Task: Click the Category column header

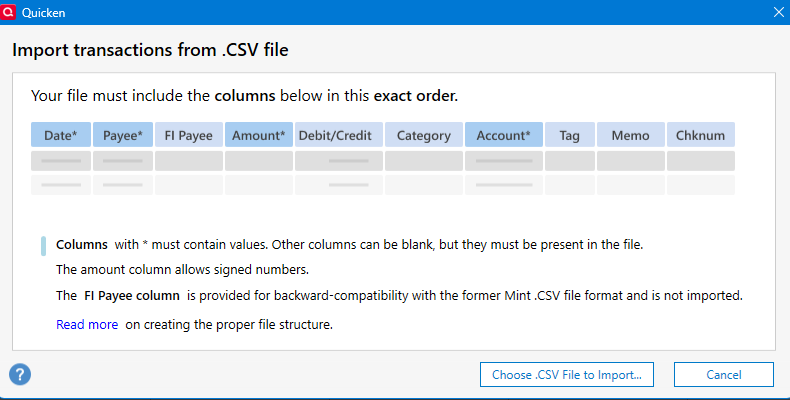Action: tap(424, 135)
